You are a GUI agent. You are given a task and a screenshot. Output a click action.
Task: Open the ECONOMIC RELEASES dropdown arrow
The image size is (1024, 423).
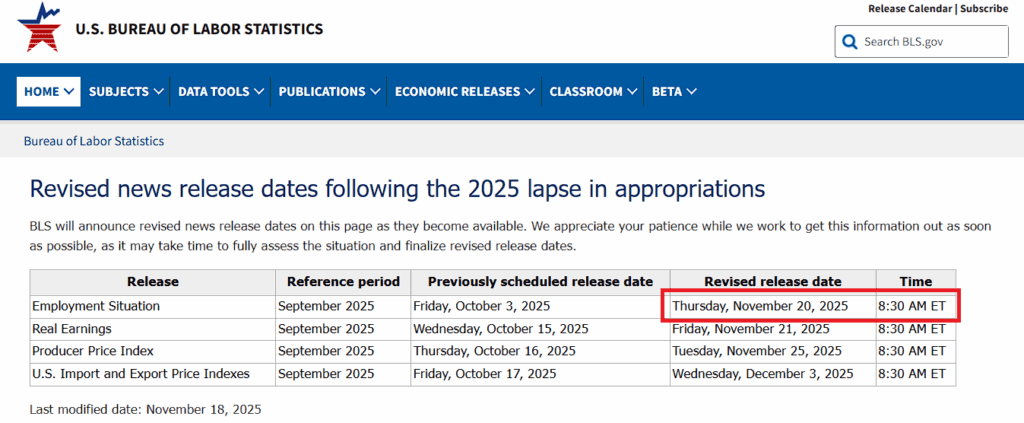point(530,91)
